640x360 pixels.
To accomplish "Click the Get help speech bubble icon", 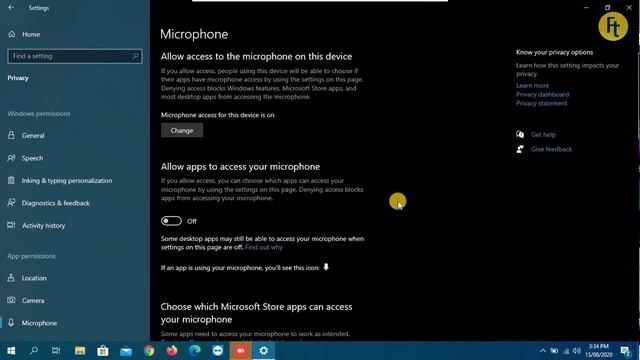I will click(x=520, y=134).
